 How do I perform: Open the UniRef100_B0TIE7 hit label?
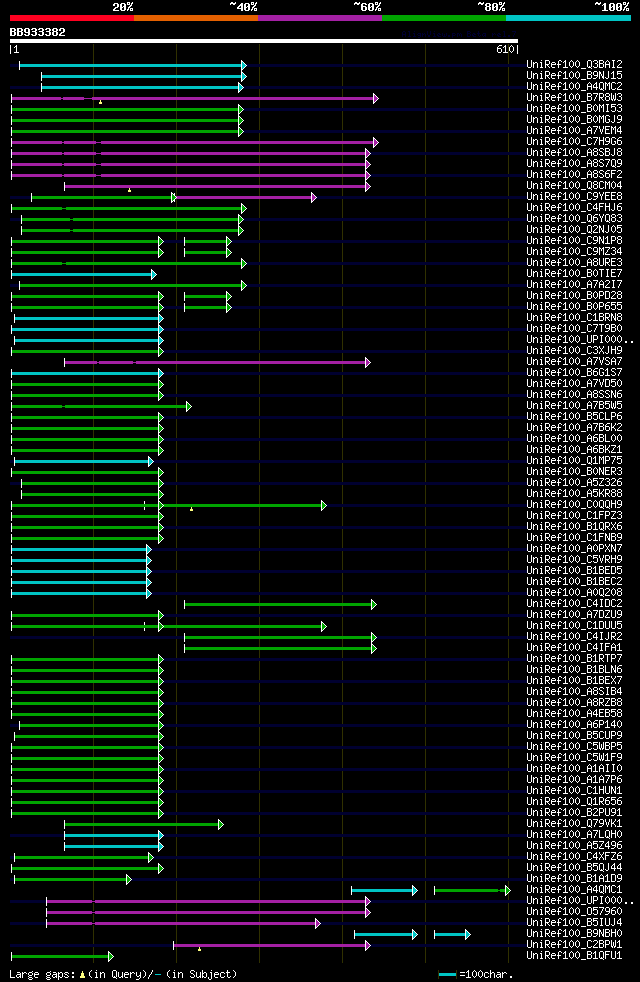pos(574,274)
